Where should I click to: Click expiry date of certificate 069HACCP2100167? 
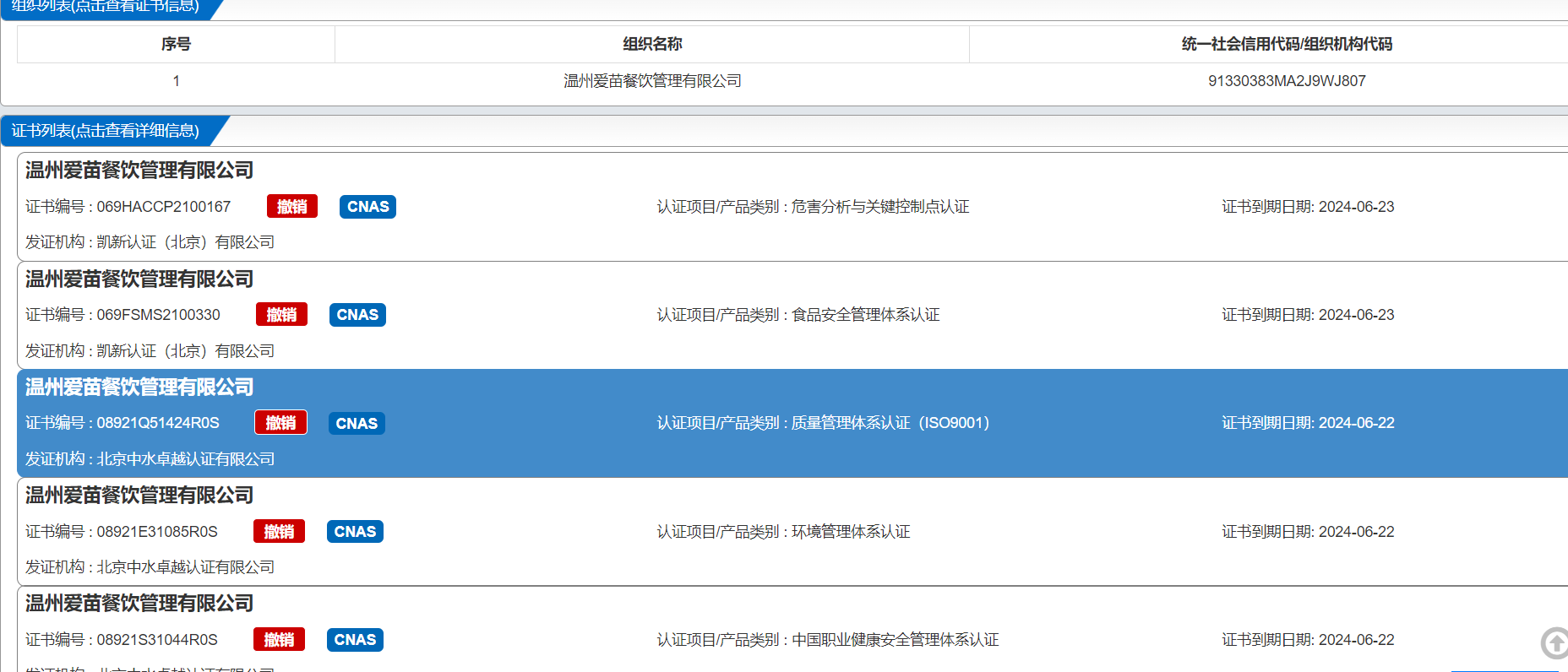click(x=1357, y=207)
